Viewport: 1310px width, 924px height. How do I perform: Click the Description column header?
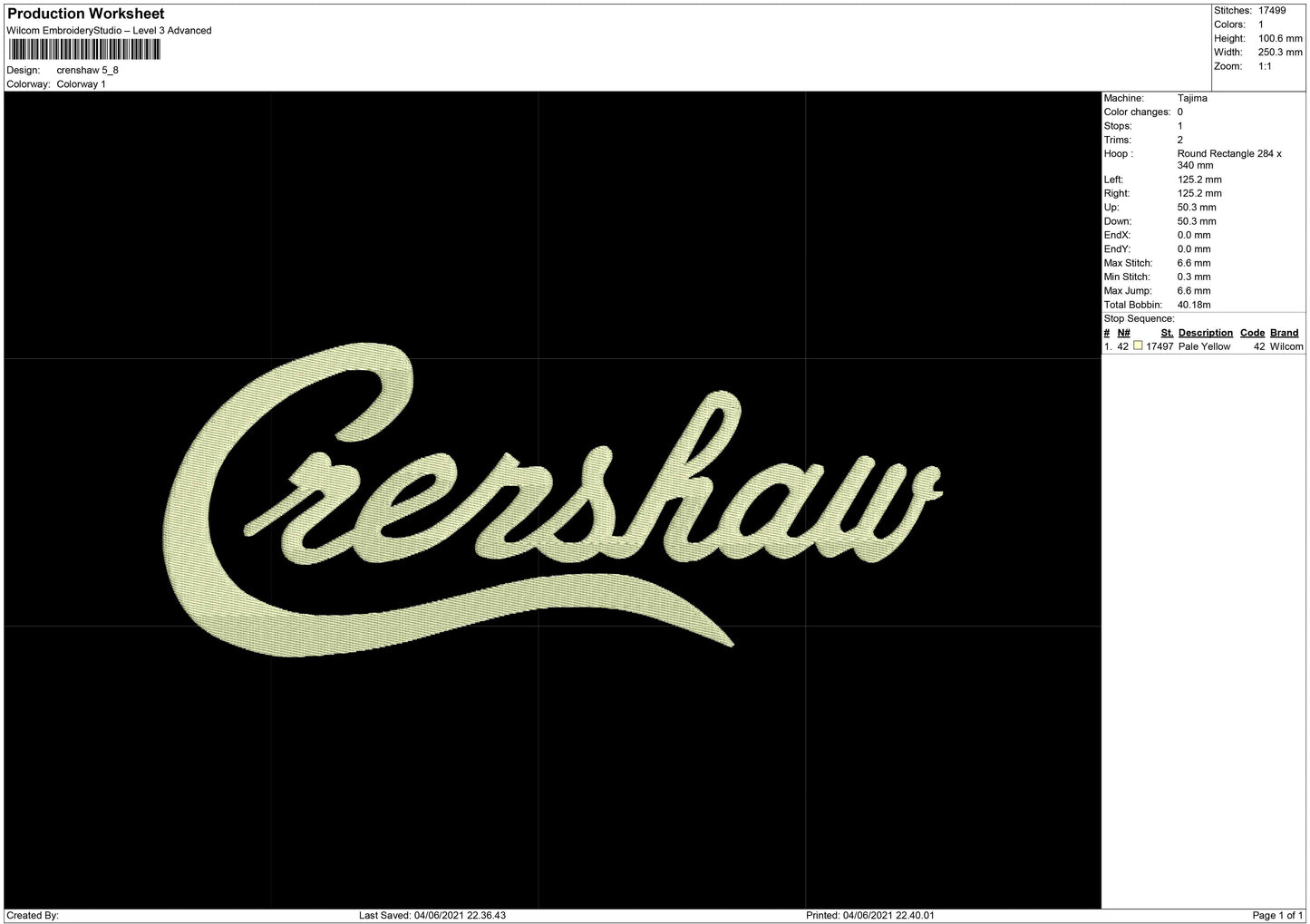click(1205, 333)
